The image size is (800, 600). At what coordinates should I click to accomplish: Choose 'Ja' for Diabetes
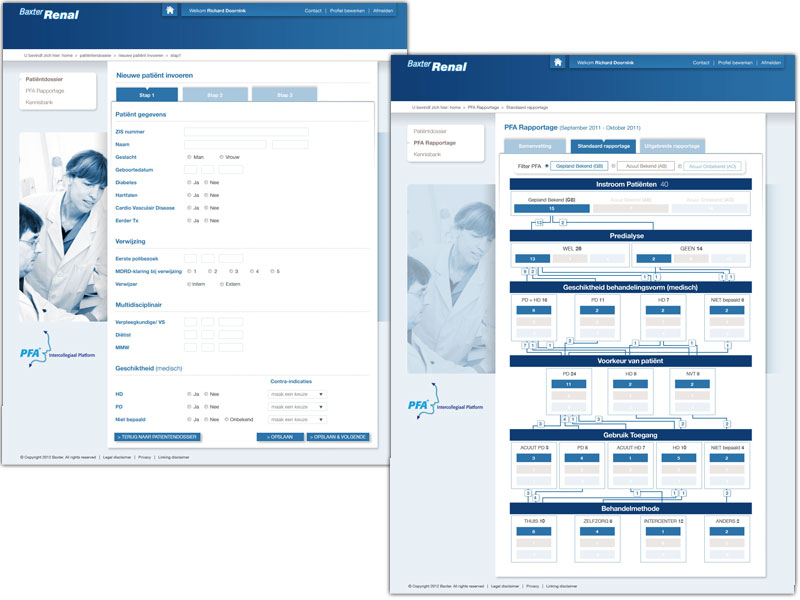coord(189,182)
